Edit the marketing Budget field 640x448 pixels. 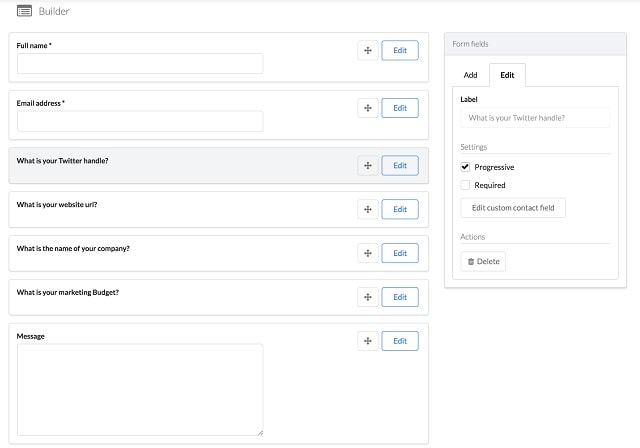400,297
